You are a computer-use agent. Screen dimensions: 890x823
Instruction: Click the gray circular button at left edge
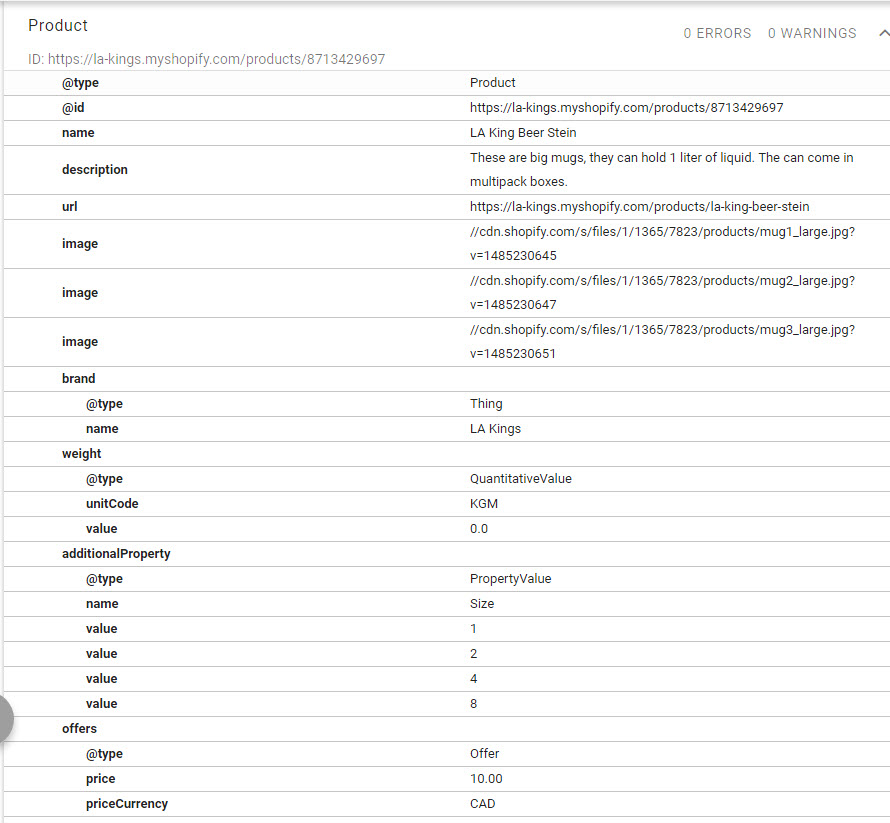coord(6,719)
